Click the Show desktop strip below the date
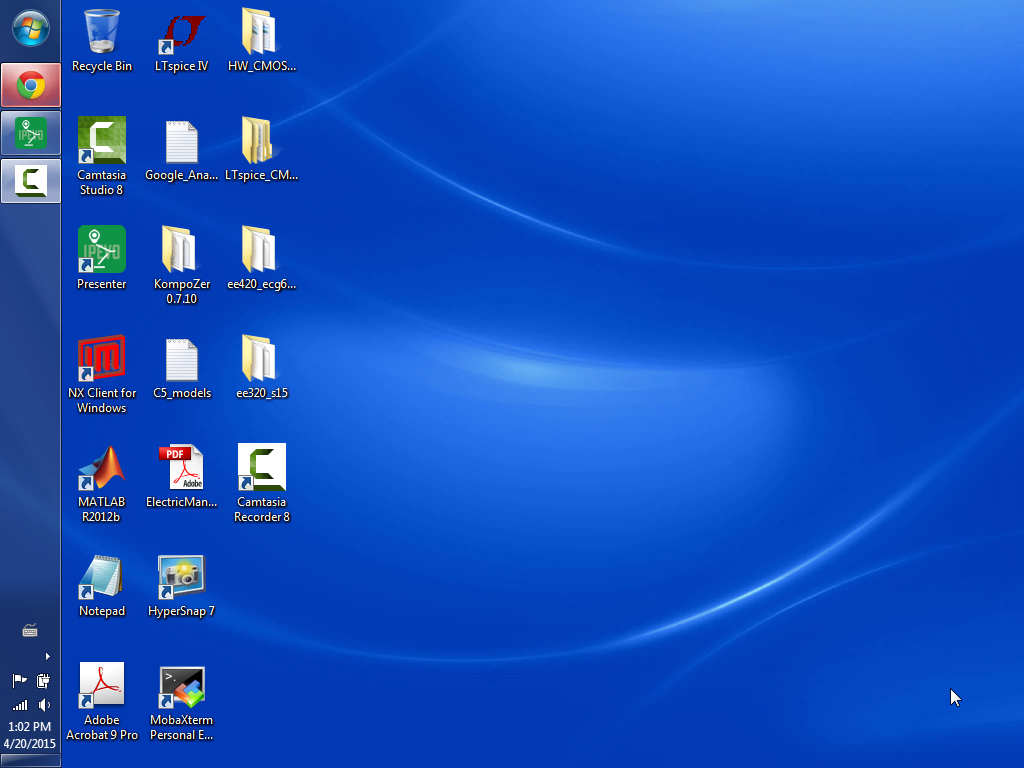The image size is (1024, 768). [30, 762]
